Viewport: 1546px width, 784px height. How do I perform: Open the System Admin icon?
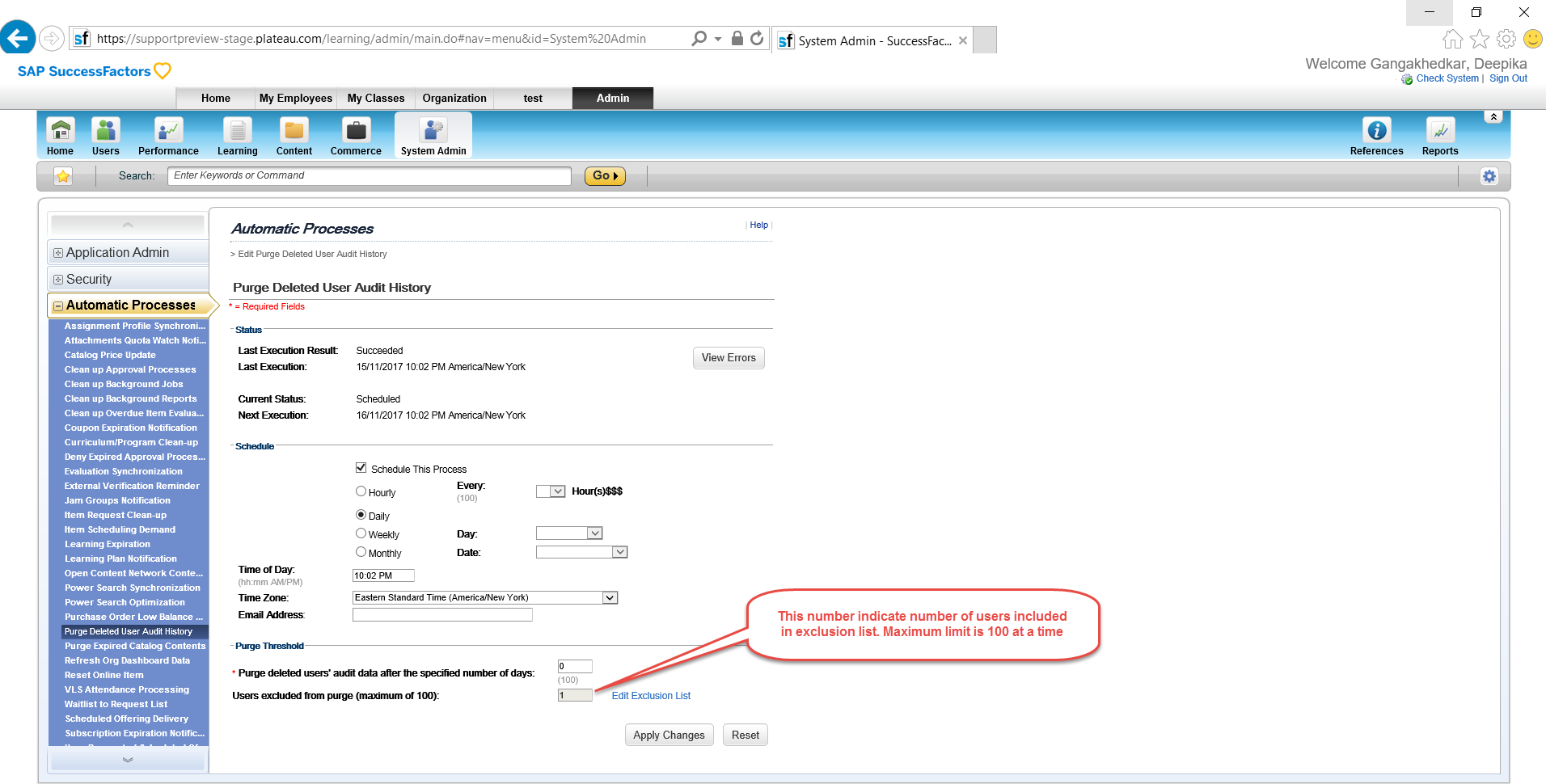(x=433, y=136)
